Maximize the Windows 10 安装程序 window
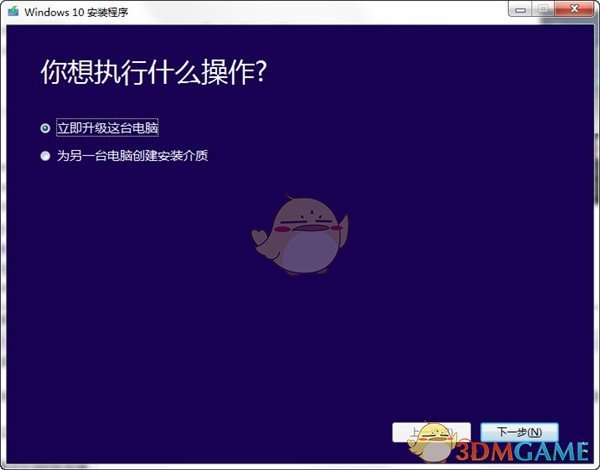Image resolution: width=600 pixels, height=470 pixels. pyautogui.click(x=543, y=9)
